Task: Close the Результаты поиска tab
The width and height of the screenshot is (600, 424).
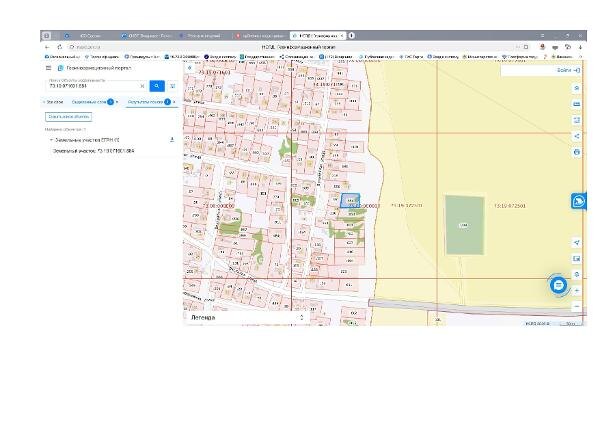Action: pyautogui.click(x=174, y=102)
